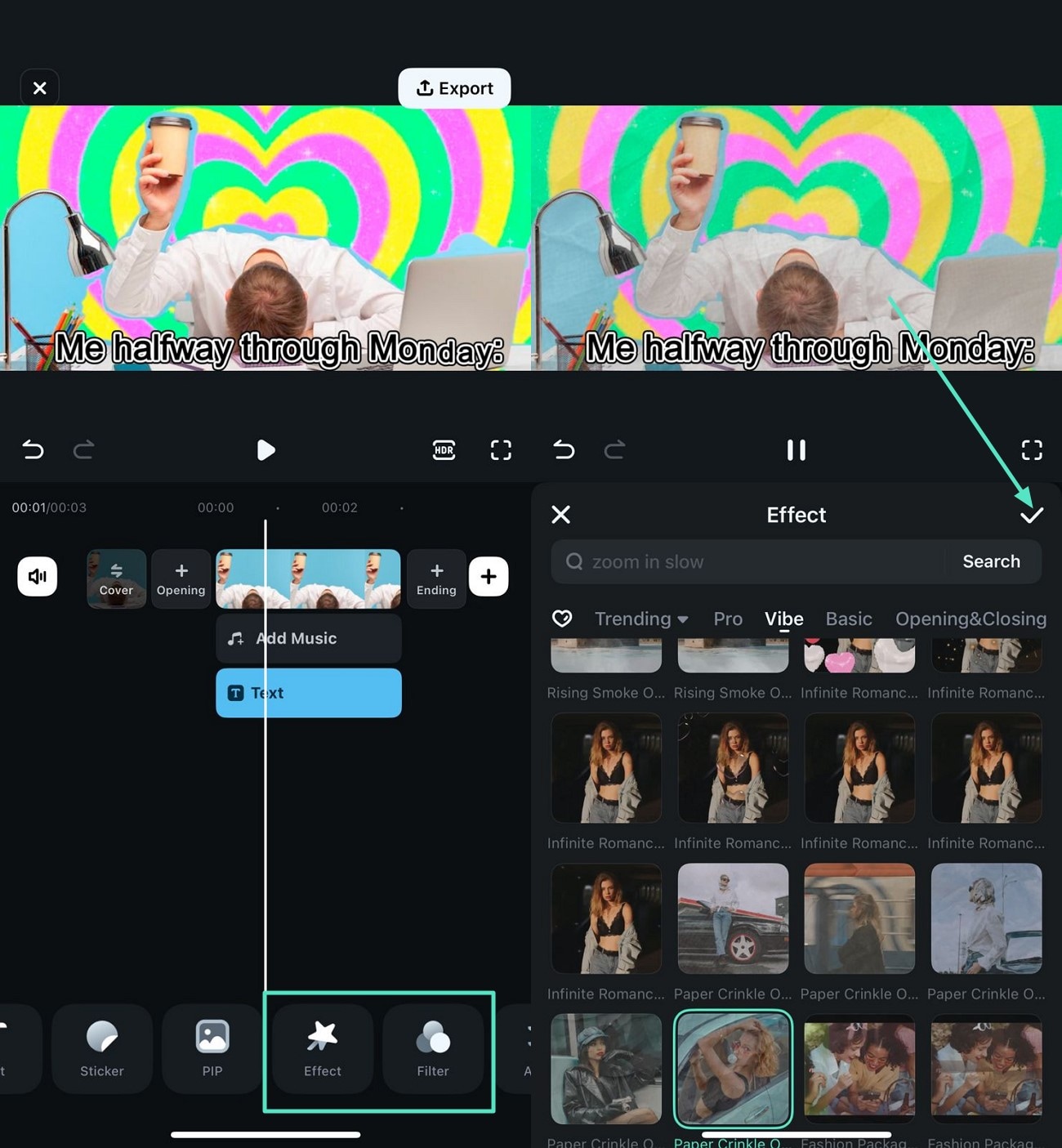
Task: Close the editor with the top-left X
Action: click(x=39, y=88)
